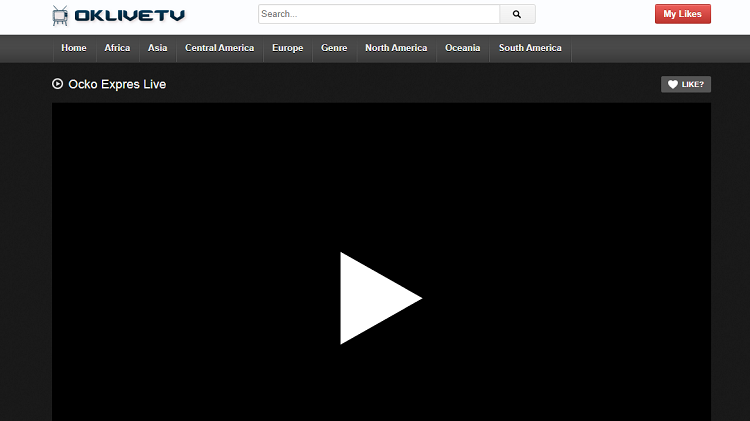Click the magnifier search button
This screenshot has height=421, width=750.
pos(517,14)
